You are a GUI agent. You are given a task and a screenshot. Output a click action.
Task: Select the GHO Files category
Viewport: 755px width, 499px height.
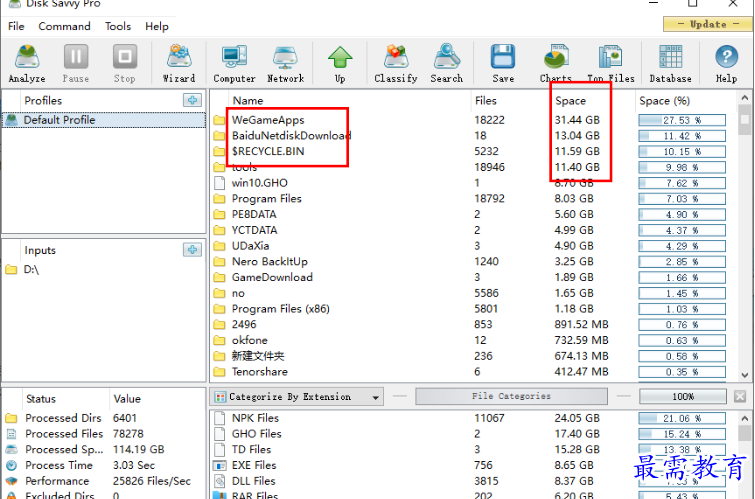473,434
